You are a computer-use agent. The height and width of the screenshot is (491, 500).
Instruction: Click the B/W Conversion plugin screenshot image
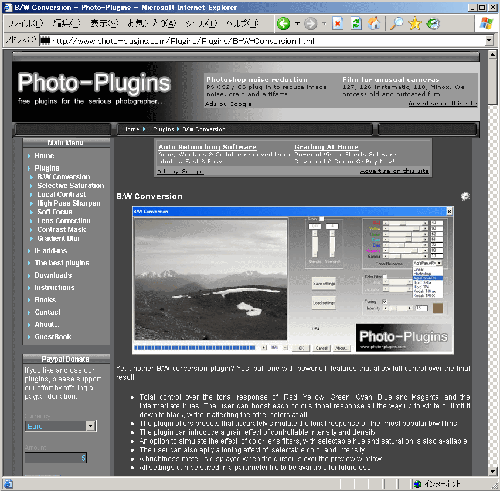coord(293,280)
